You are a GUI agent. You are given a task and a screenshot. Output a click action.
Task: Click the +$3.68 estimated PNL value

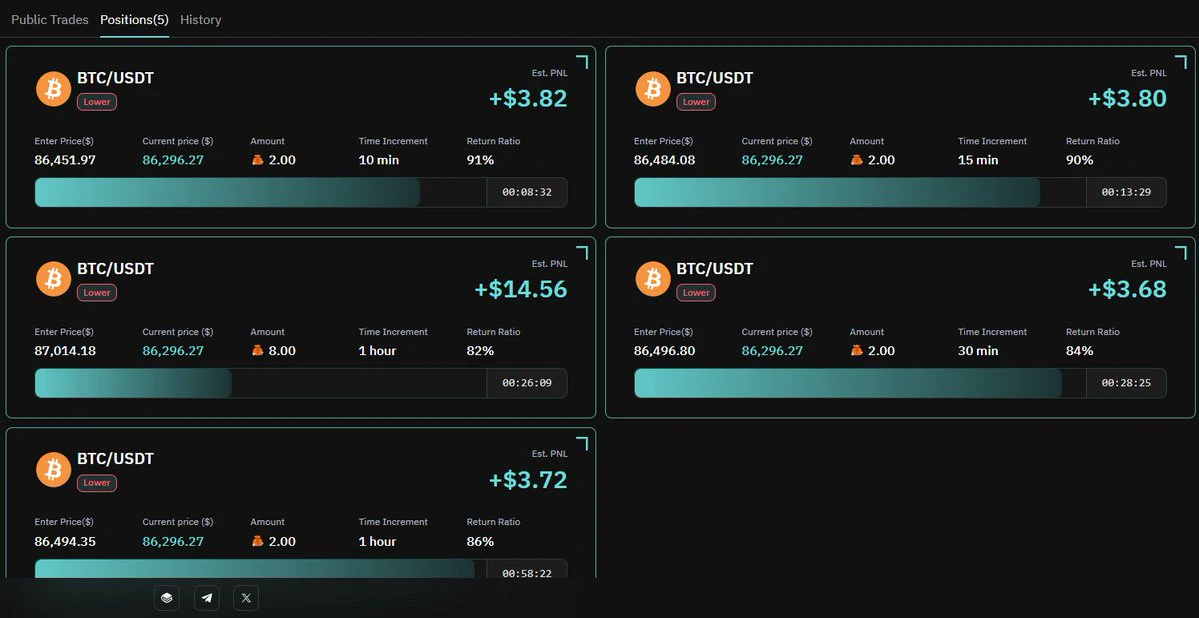click(x=1128, y=289)
